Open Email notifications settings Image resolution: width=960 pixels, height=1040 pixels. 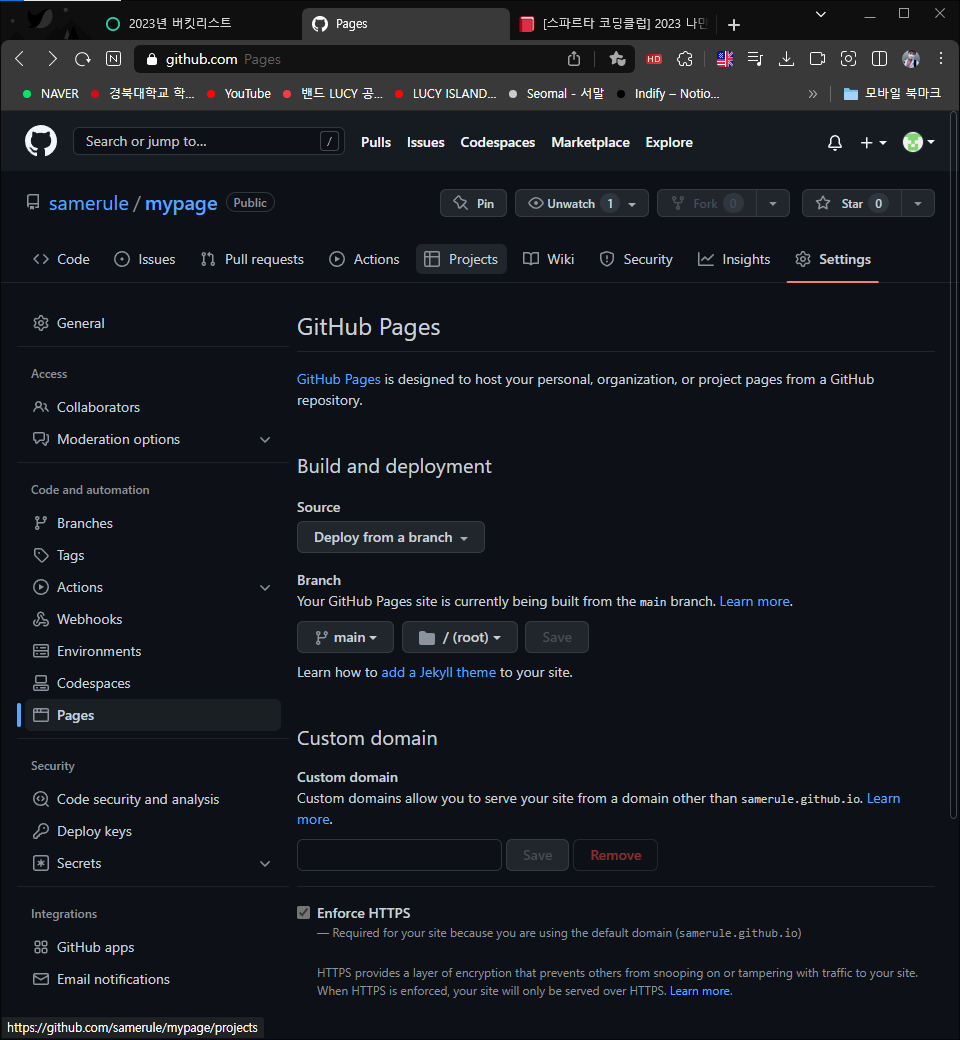153,979
